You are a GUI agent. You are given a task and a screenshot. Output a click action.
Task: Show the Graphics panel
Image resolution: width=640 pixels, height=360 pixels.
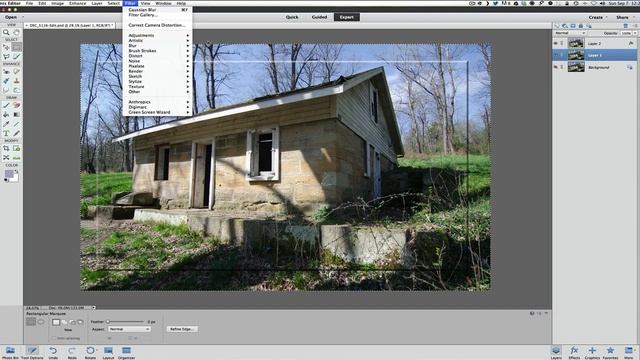[x=592, y=352]
